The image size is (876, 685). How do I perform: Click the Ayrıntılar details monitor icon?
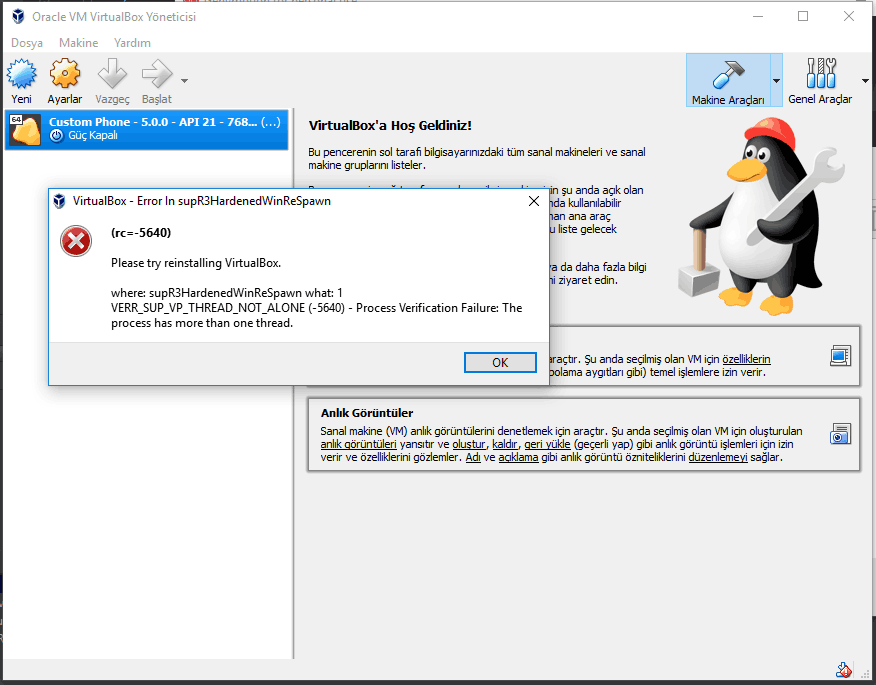[840, 356]
